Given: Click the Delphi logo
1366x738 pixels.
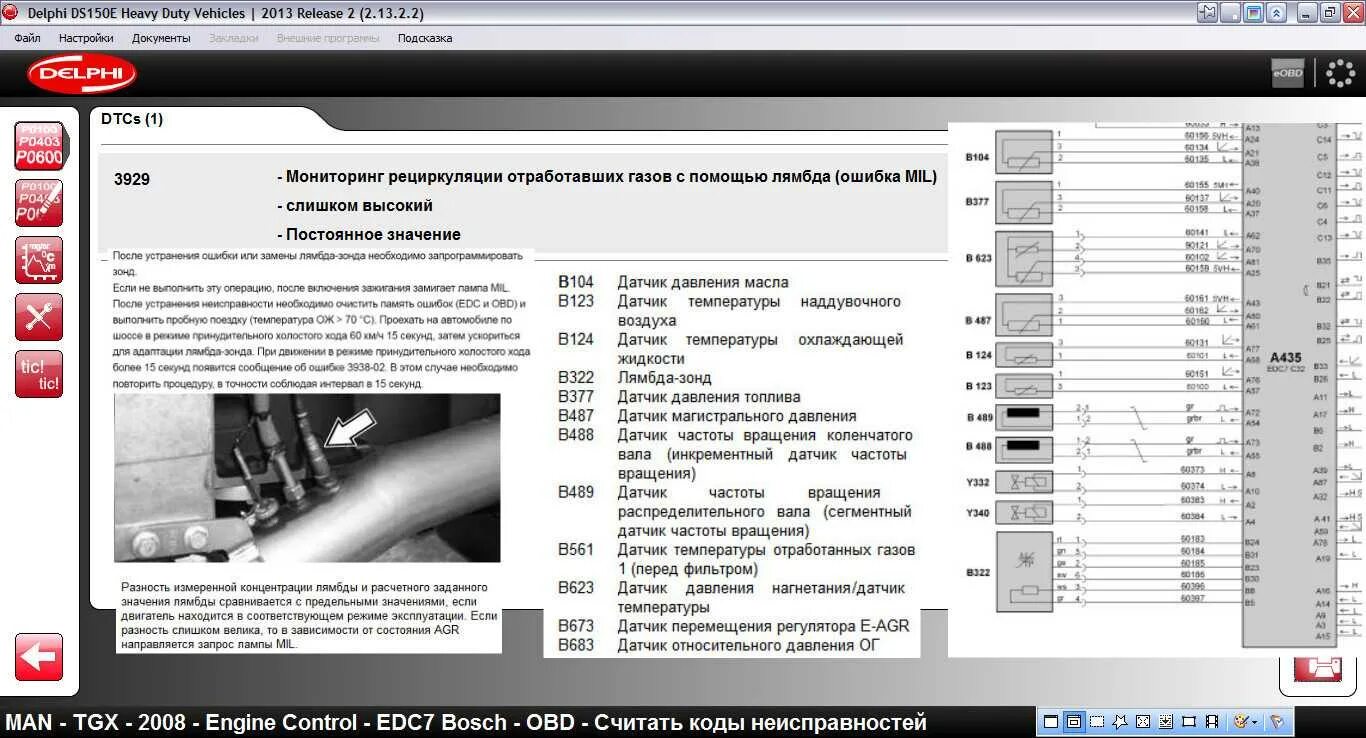Looking at the screenshot, I should [82, 74].
